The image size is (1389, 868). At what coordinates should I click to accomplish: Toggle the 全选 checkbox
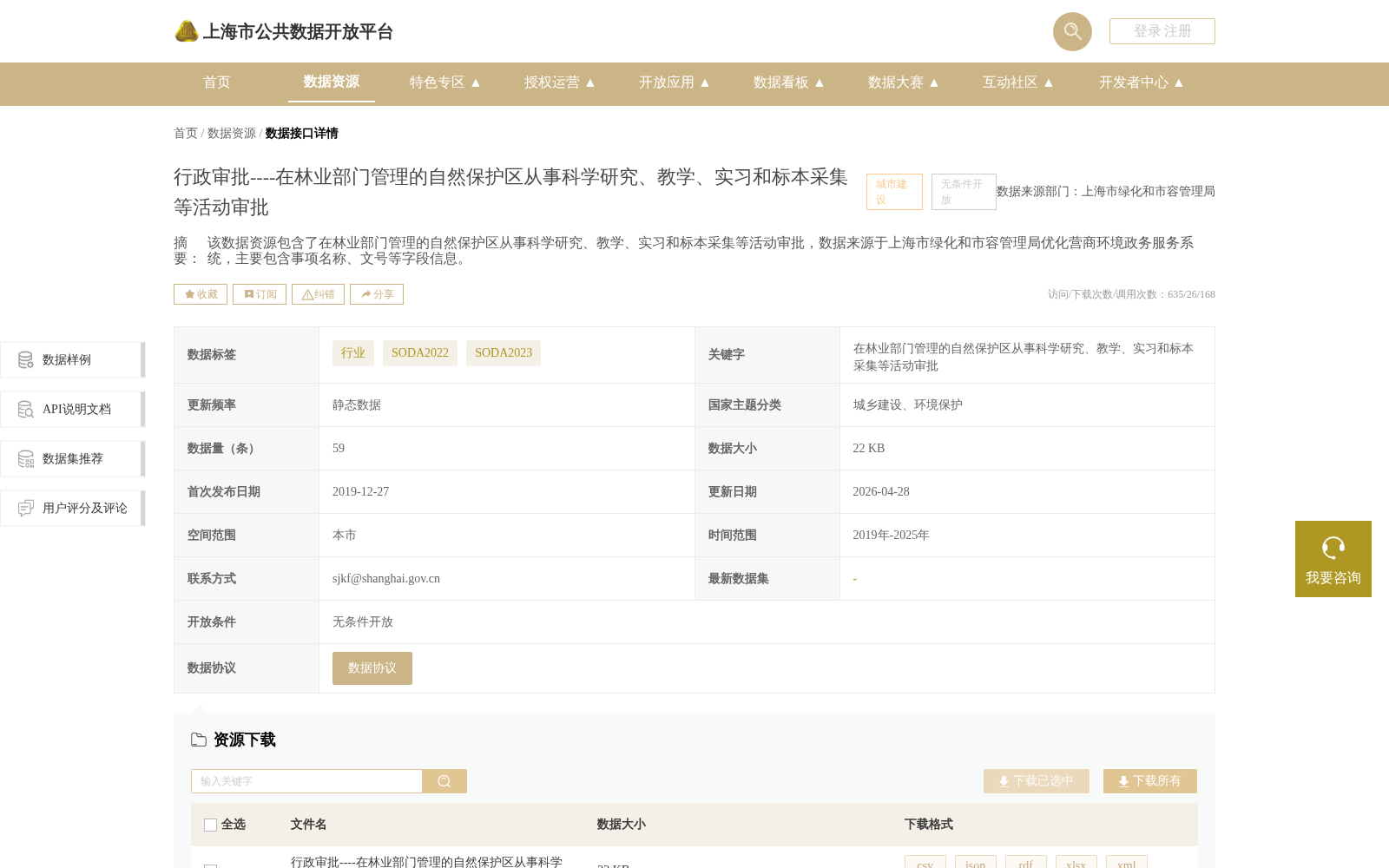coord(210,825)
